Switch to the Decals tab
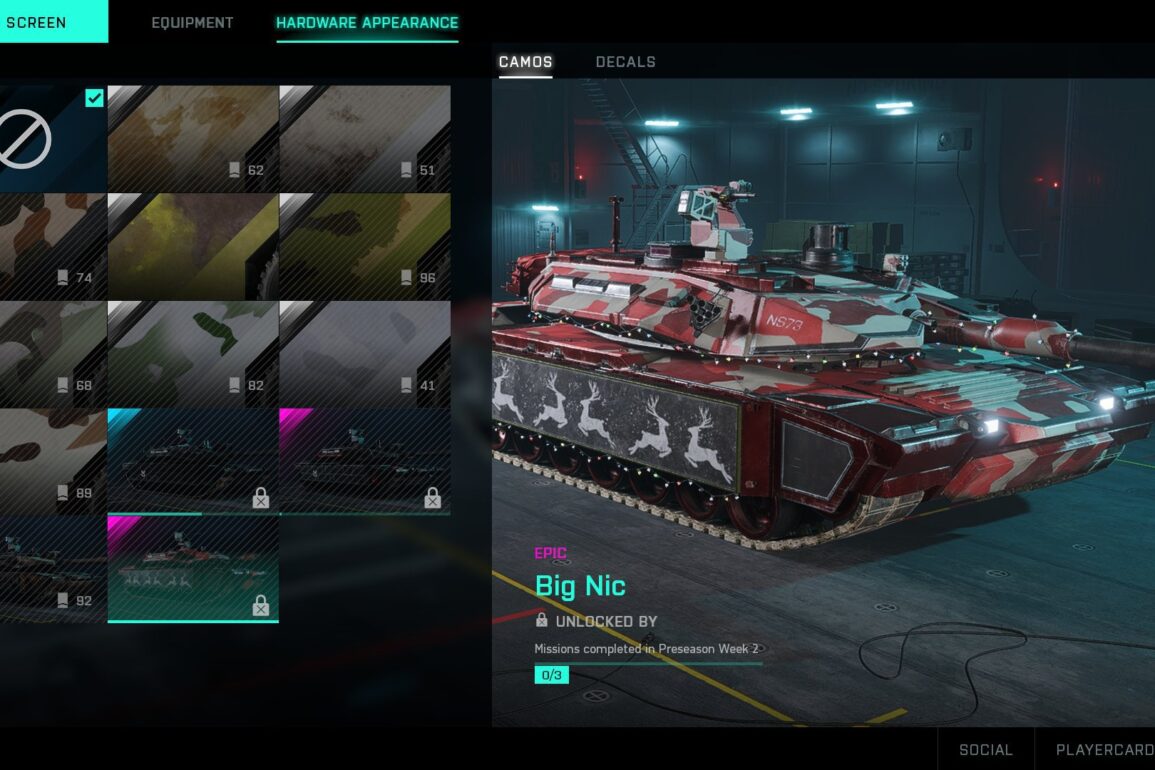 point(625,62)
